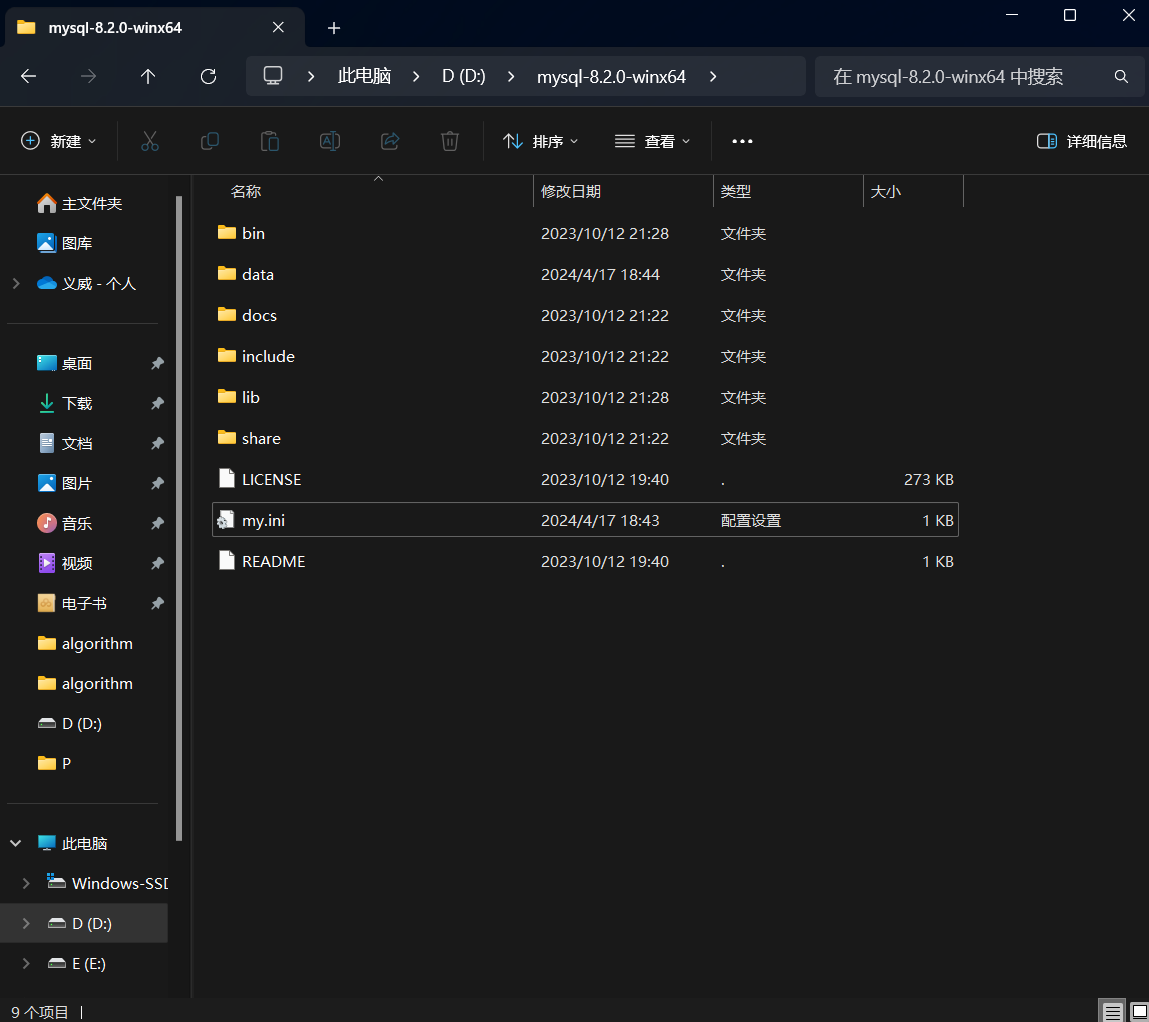Refresh the current folder view

click(208, 76)
